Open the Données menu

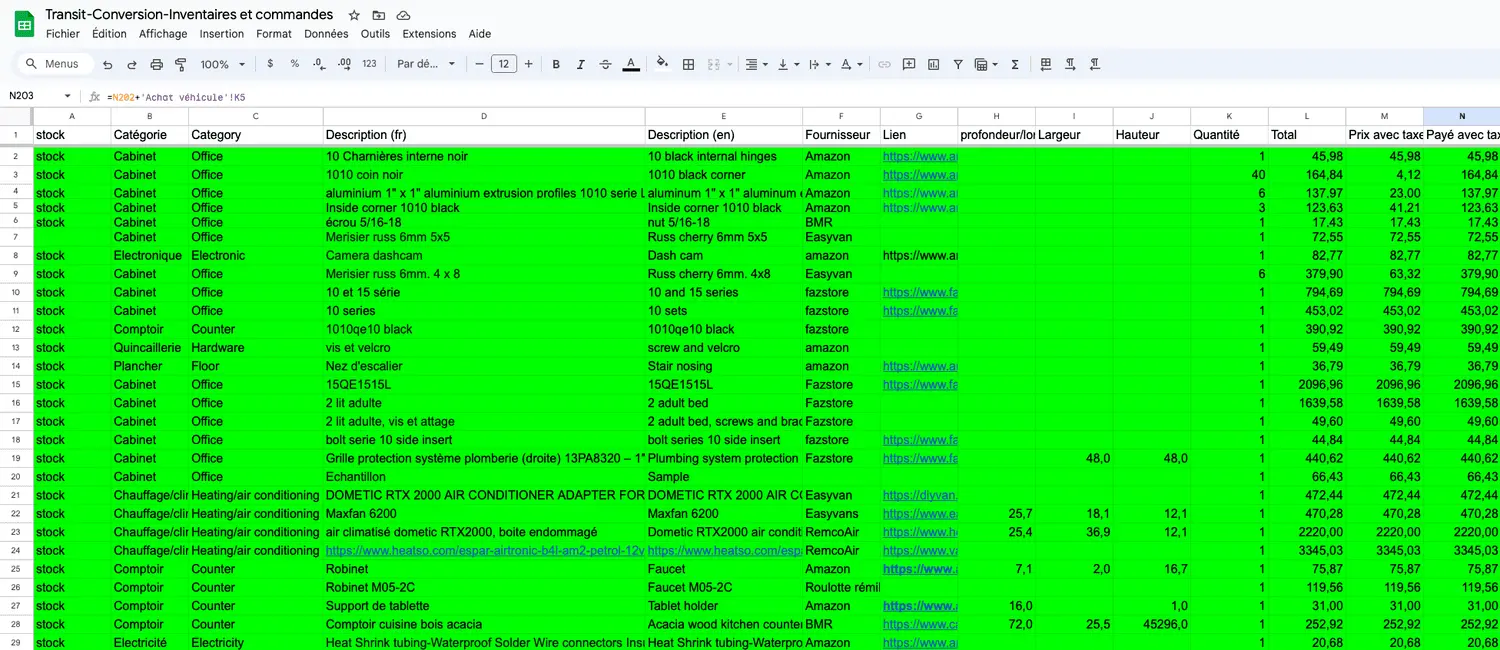(326, 34)
